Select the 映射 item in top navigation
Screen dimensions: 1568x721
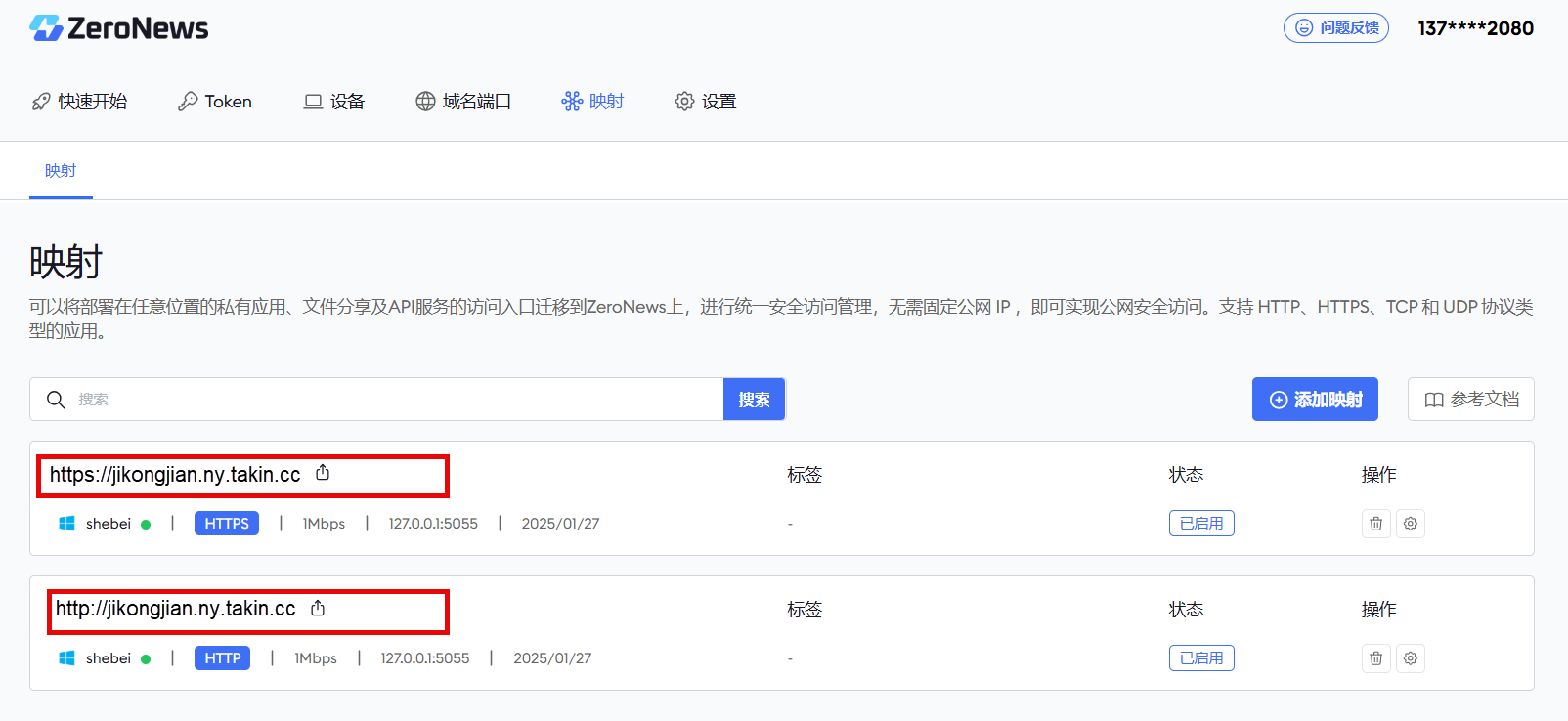coord(592,102)
